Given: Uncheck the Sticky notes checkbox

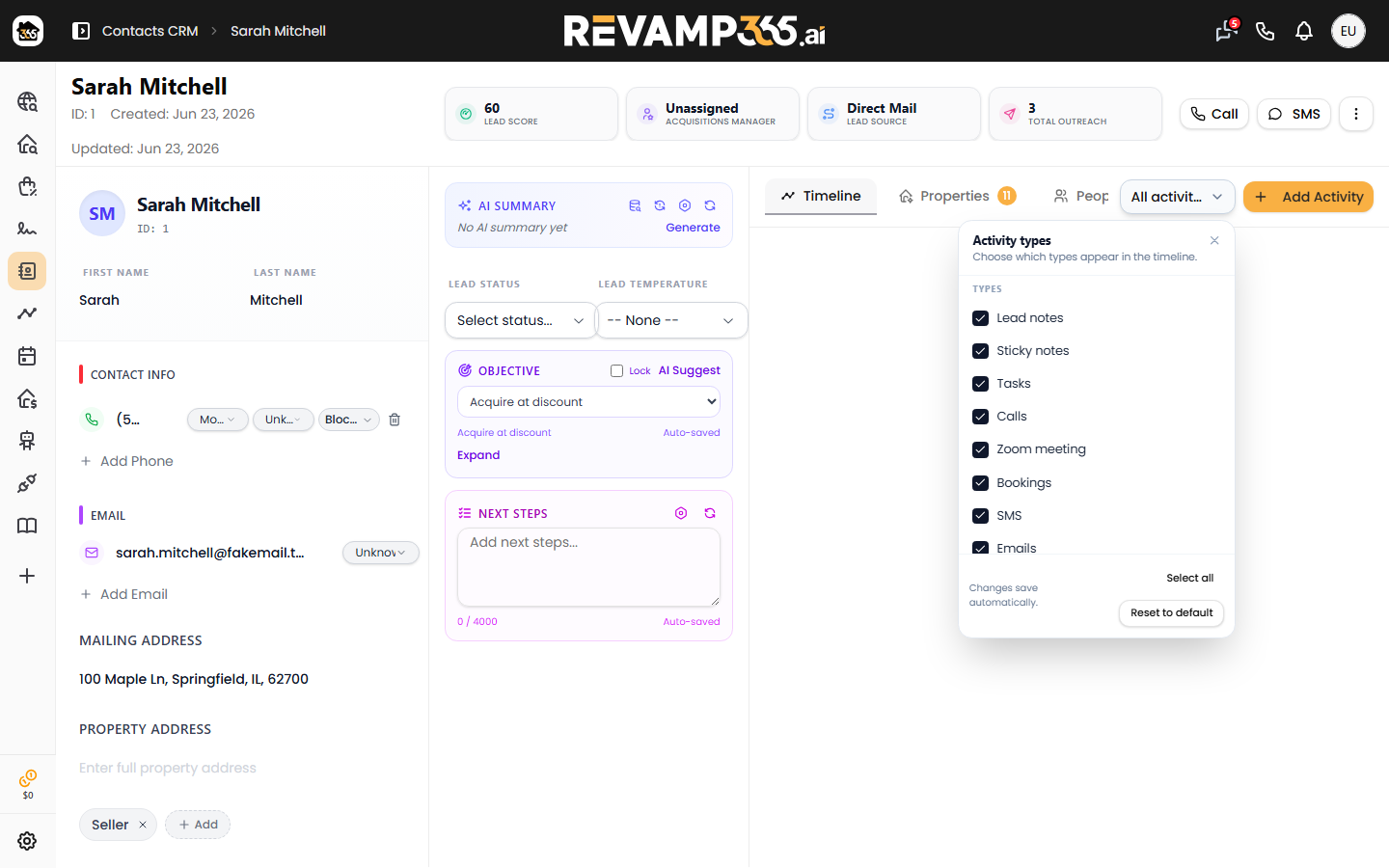Looking at the screenshot, I should 981,351.
